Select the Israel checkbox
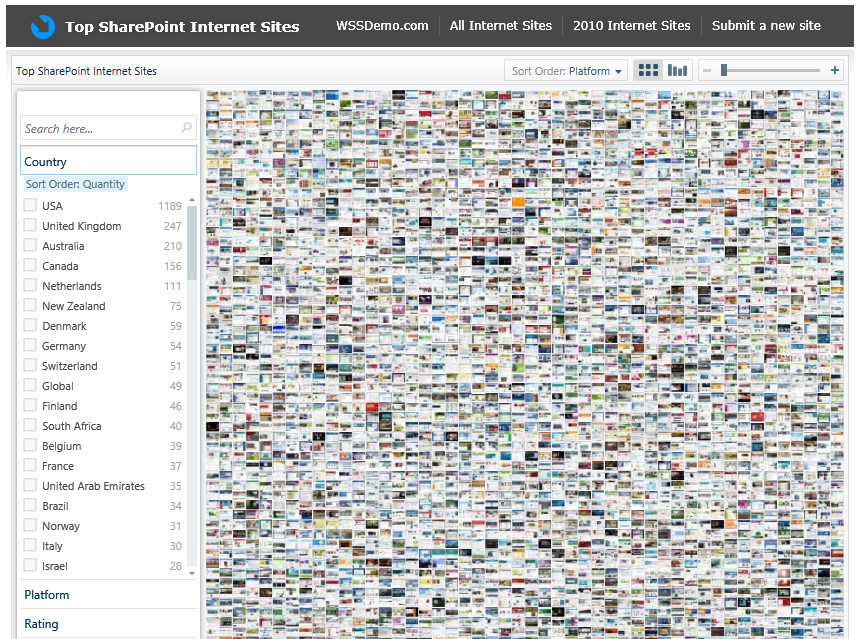Viewport: 862px width, 639px height. tap(30, 566)
